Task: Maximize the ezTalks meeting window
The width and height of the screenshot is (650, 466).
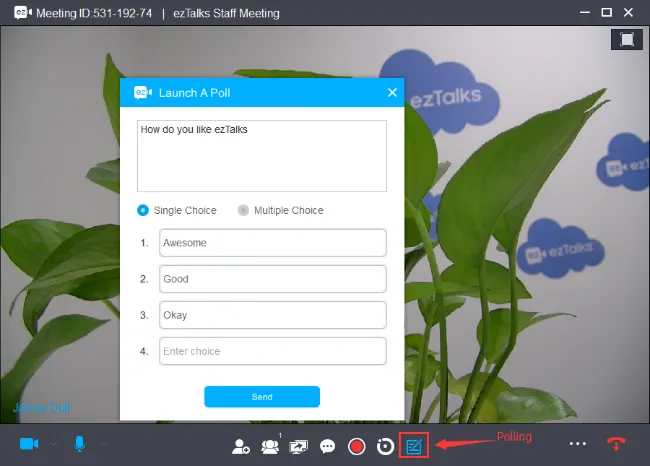Action: [606, 12]
